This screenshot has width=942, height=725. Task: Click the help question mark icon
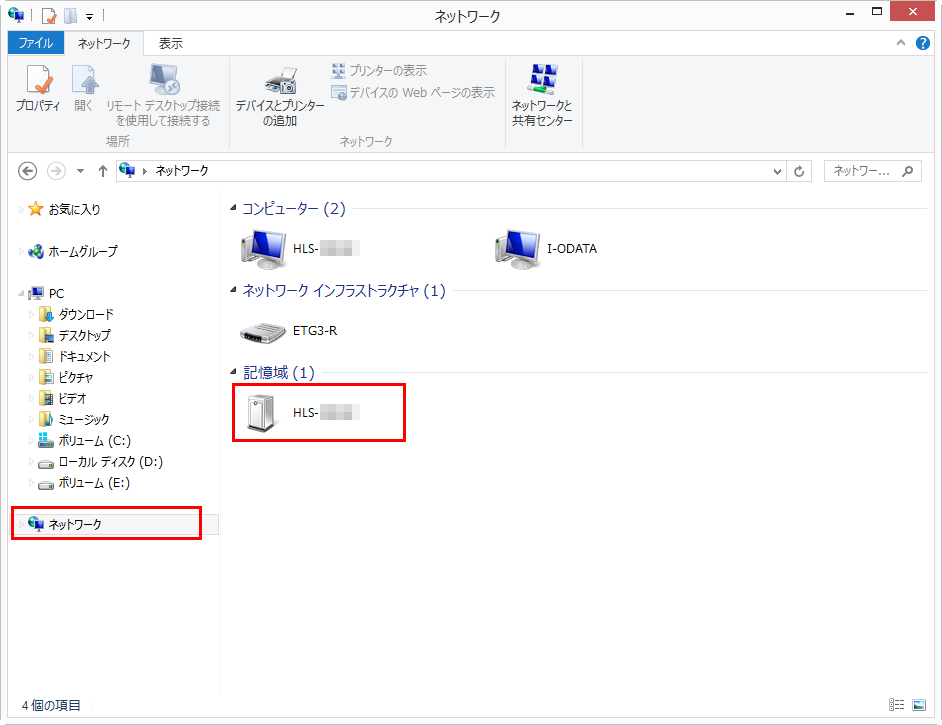[x=923, y=43]
